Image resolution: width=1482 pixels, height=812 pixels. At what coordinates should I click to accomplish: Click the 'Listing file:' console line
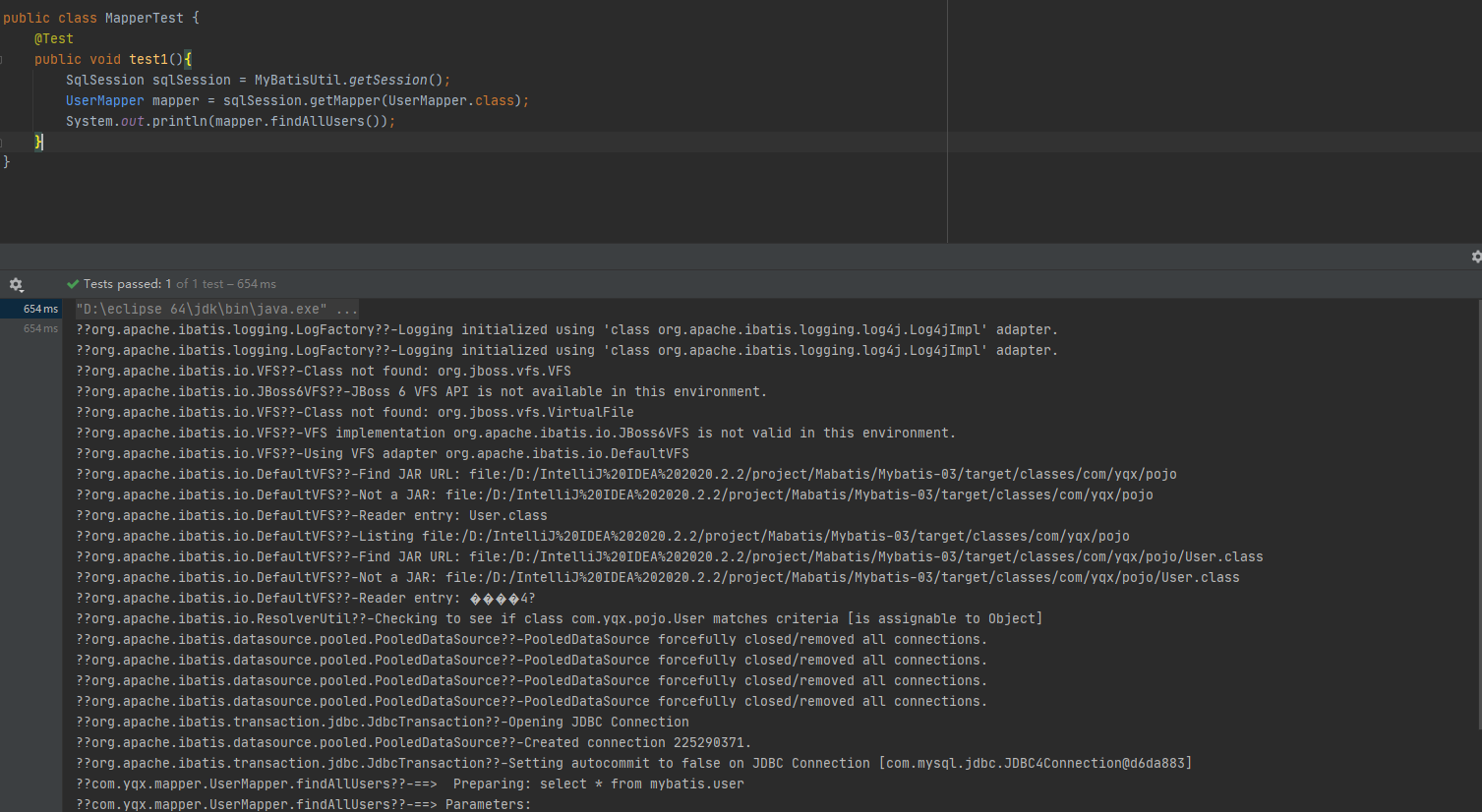[x=603, y=536]
